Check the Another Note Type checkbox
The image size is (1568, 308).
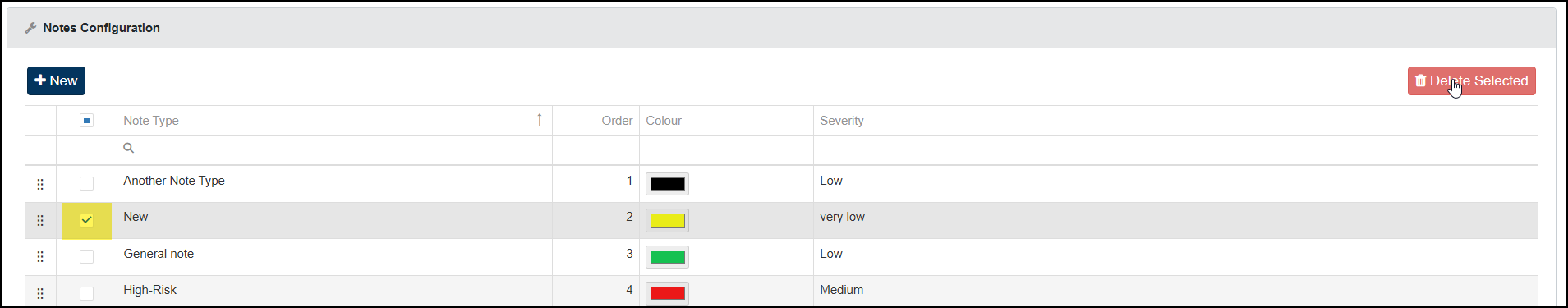pos(86,183)
